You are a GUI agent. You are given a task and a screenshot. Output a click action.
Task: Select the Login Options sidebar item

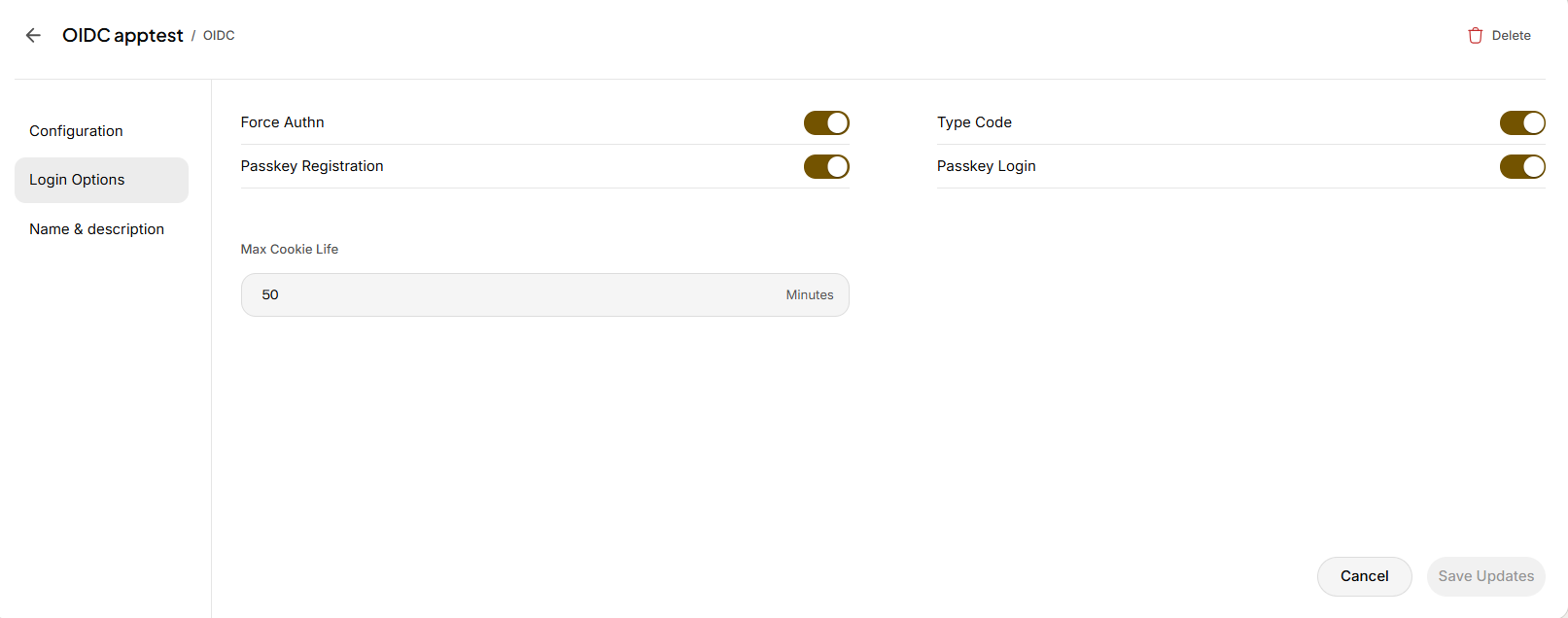pos(101,180)
